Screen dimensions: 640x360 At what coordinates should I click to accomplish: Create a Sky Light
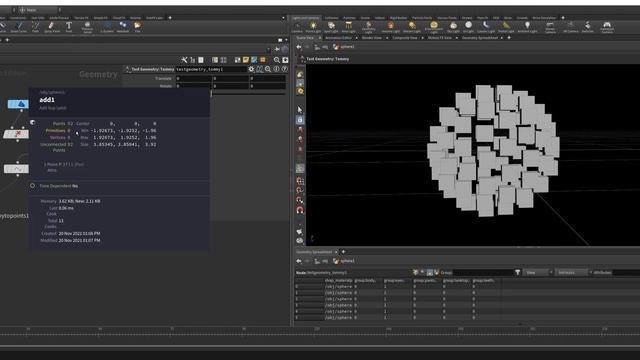(453, 27)
